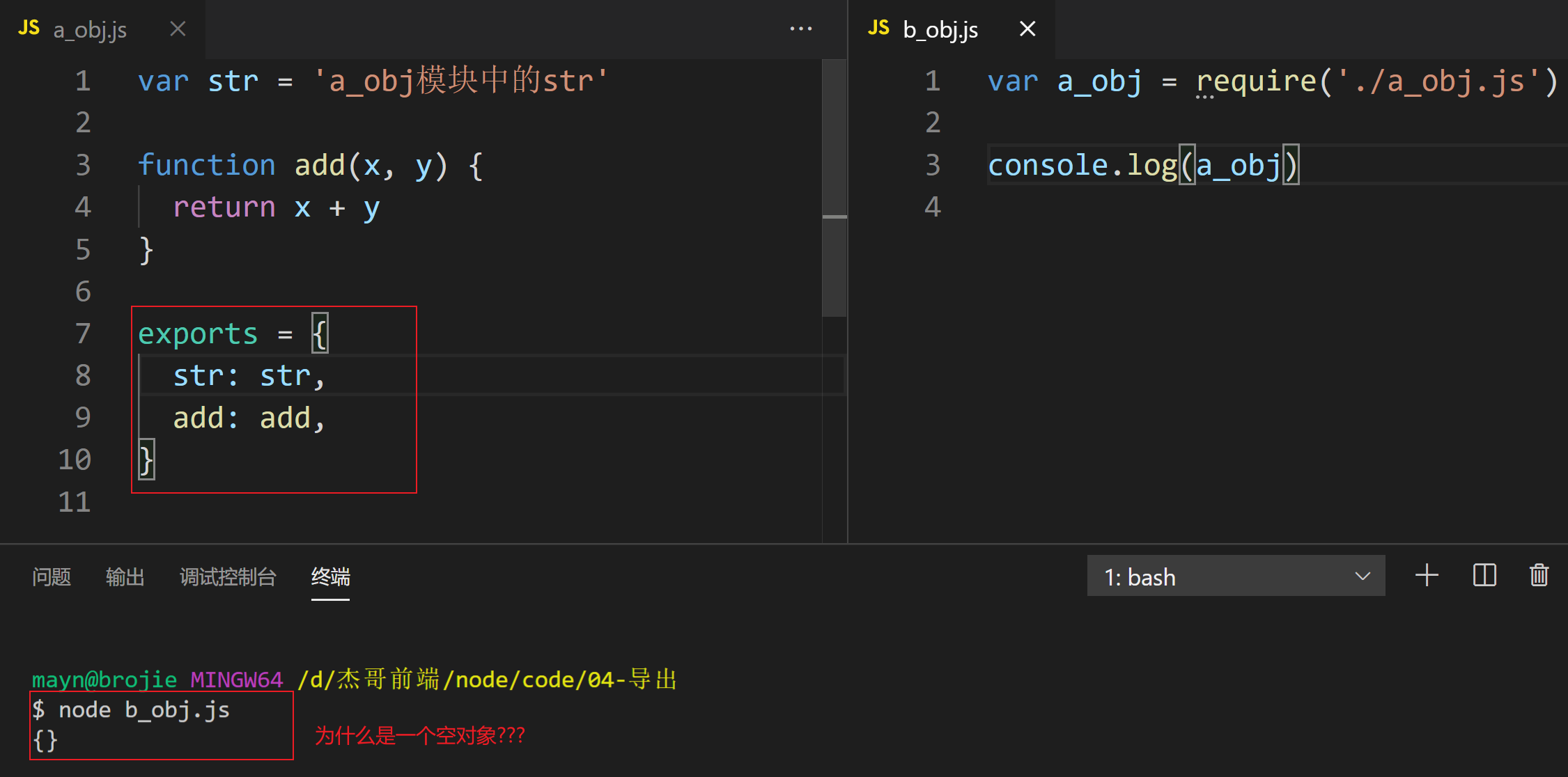Split the terminal using split icon

(1484, 576)
